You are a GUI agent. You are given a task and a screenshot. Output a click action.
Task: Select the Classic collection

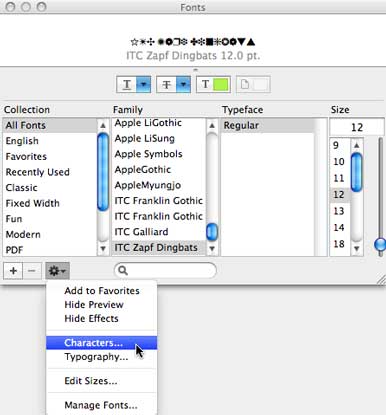click(x=50, y=188)
